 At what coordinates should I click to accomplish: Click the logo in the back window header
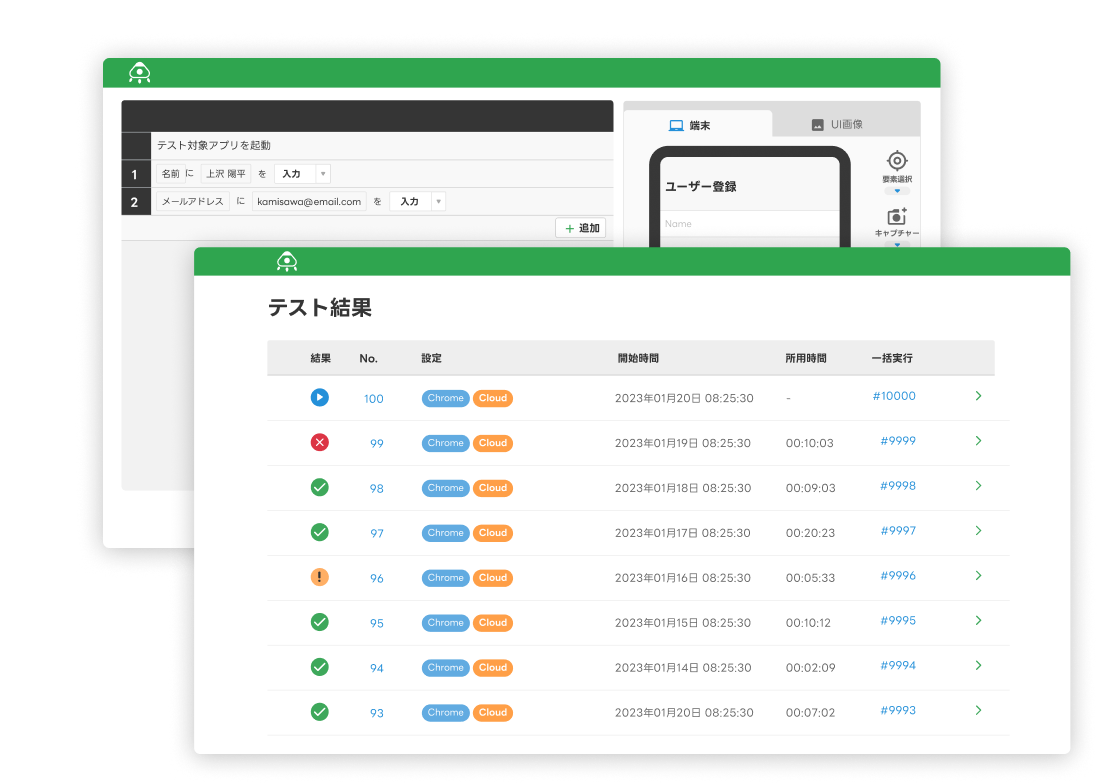click(x=140, y=73)
